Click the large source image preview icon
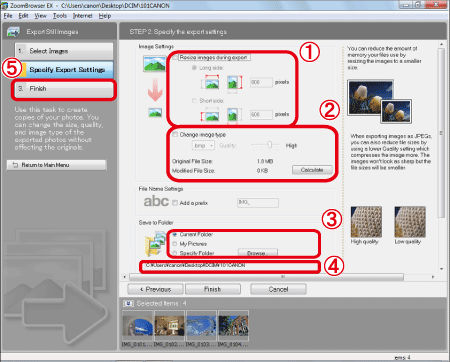 pyautogui.click(x=154, y=64)
